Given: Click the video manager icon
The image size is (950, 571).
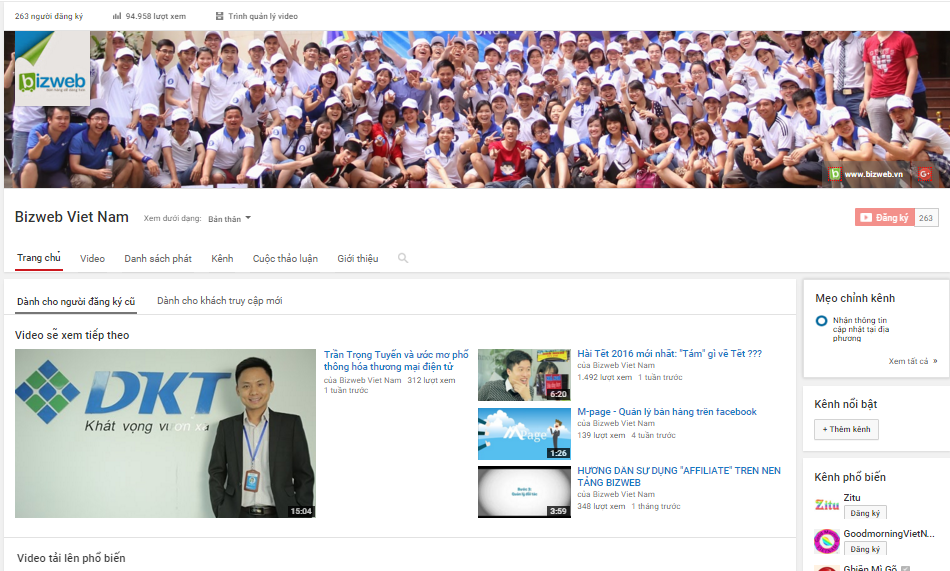Looking at the screenshot, I should (219, 16).
